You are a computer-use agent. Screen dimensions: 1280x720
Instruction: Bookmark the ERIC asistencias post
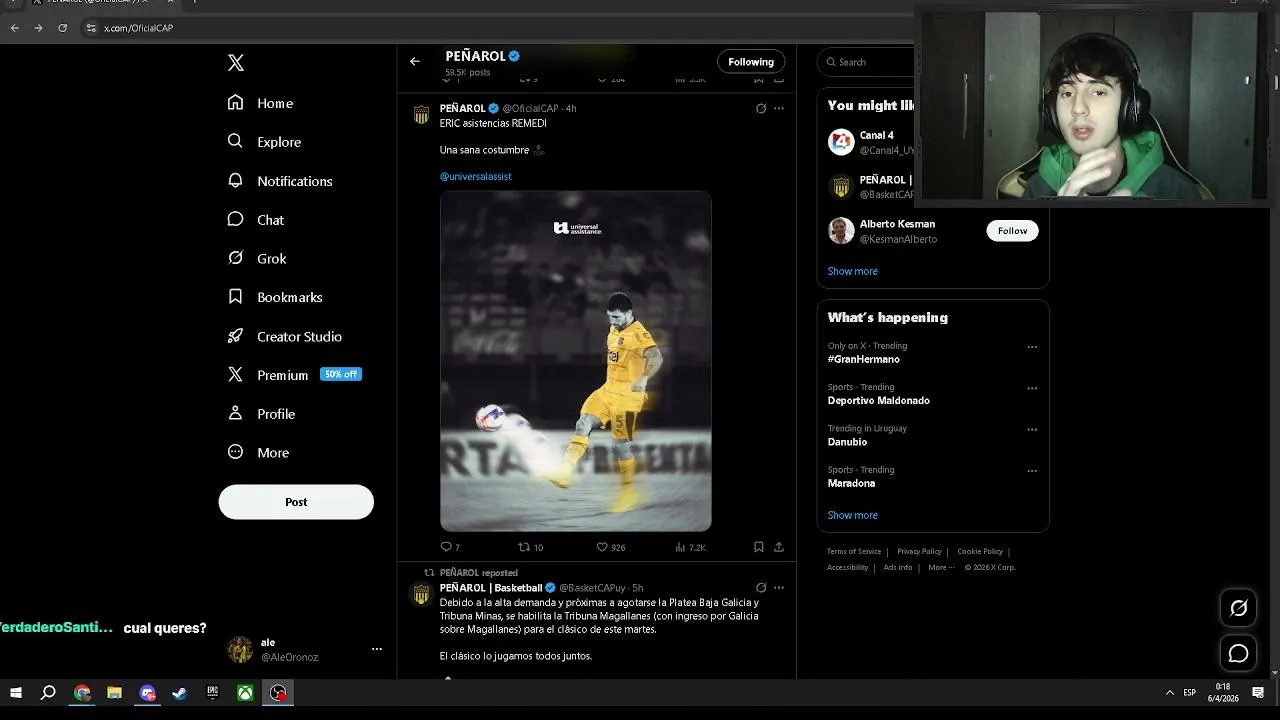759,547
